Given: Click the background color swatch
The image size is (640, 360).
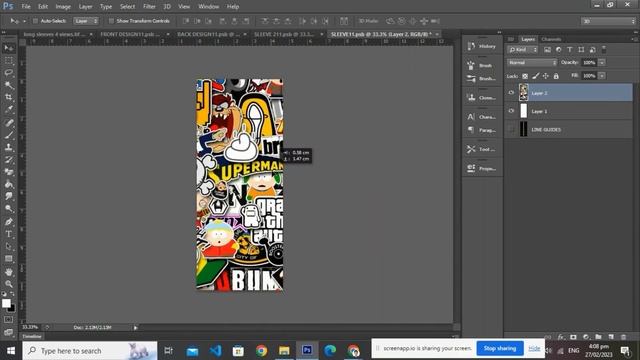Looking at the screenshot, I should 11,308.
